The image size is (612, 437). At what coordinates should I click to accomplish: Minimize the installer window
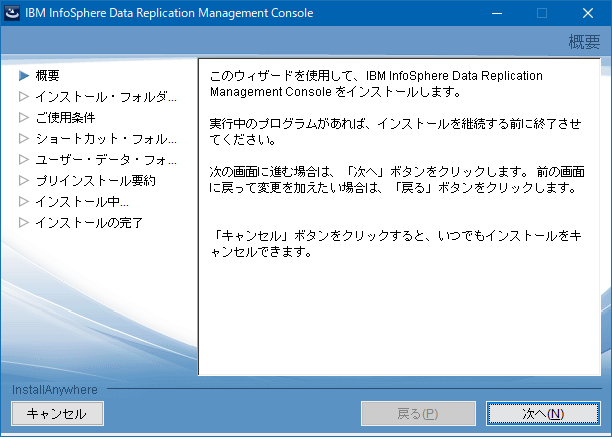tap(497, 13)
